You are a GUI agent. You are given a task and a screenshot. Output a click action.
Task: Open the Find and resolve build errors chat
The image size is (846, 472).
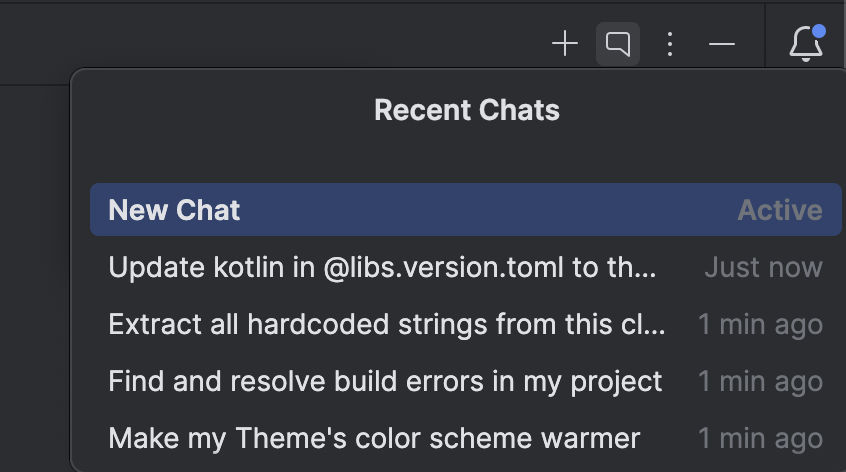(385, 381)
